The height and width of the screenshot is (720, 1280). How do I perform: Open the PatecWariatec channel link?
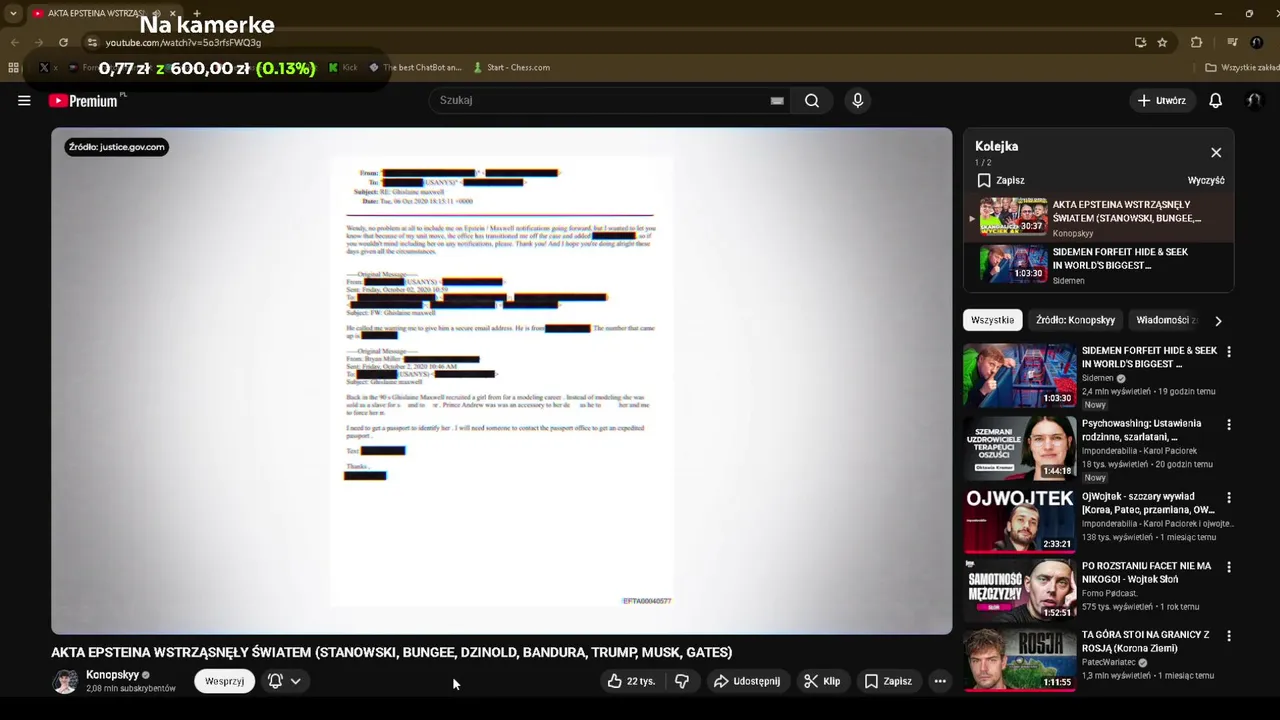(x=1111, y=662)
